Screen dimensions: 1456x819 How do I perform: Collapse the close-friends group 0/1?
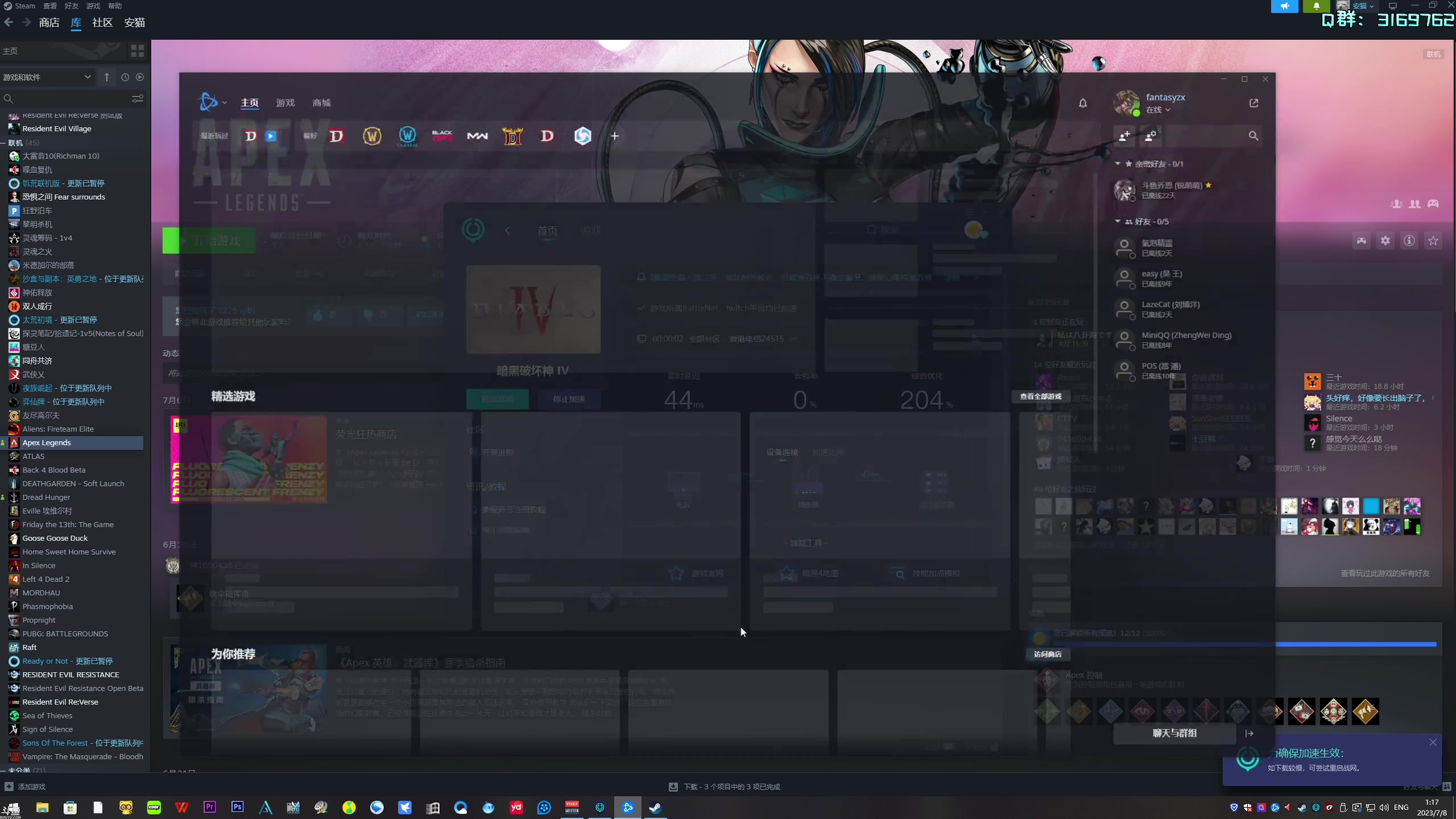coord(1118,164)
